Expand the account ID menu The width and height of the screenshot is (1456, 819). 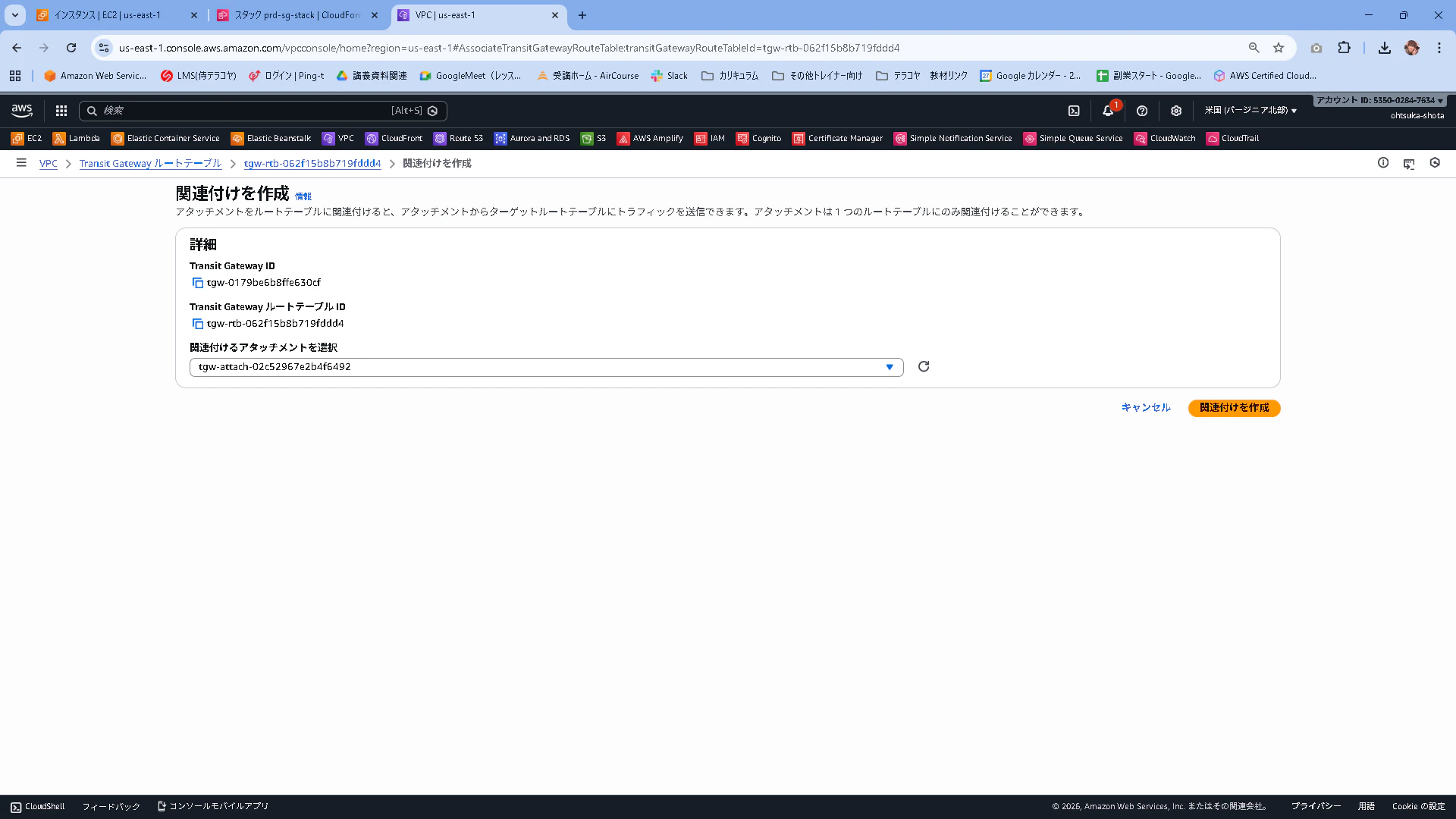pos(1379,100)
